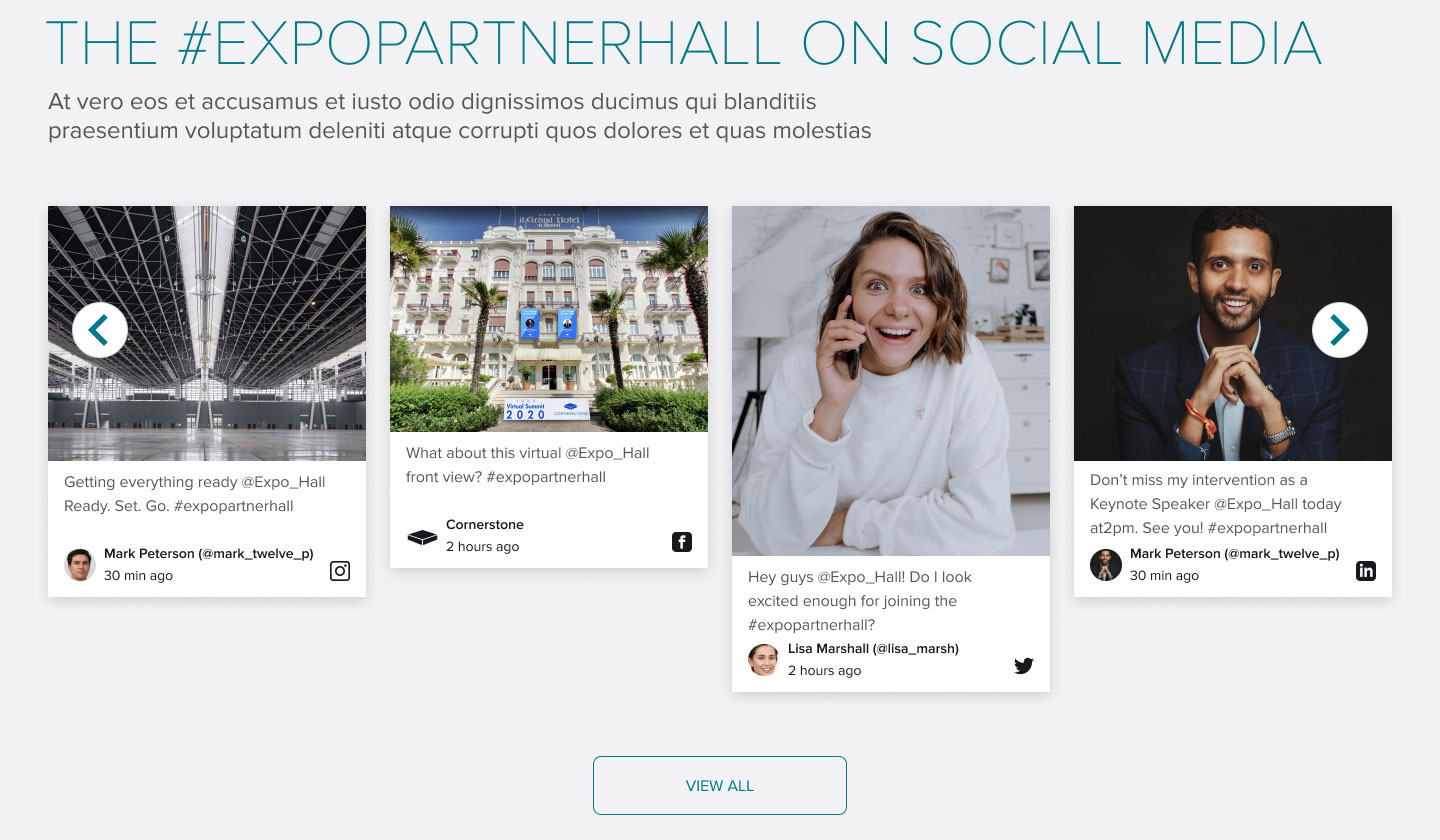Image resolution: width=1440 pixels, height=840 pixels.
Task: Click "Hey guys @Expo_Hall" post text
Action: coord(860,601)
